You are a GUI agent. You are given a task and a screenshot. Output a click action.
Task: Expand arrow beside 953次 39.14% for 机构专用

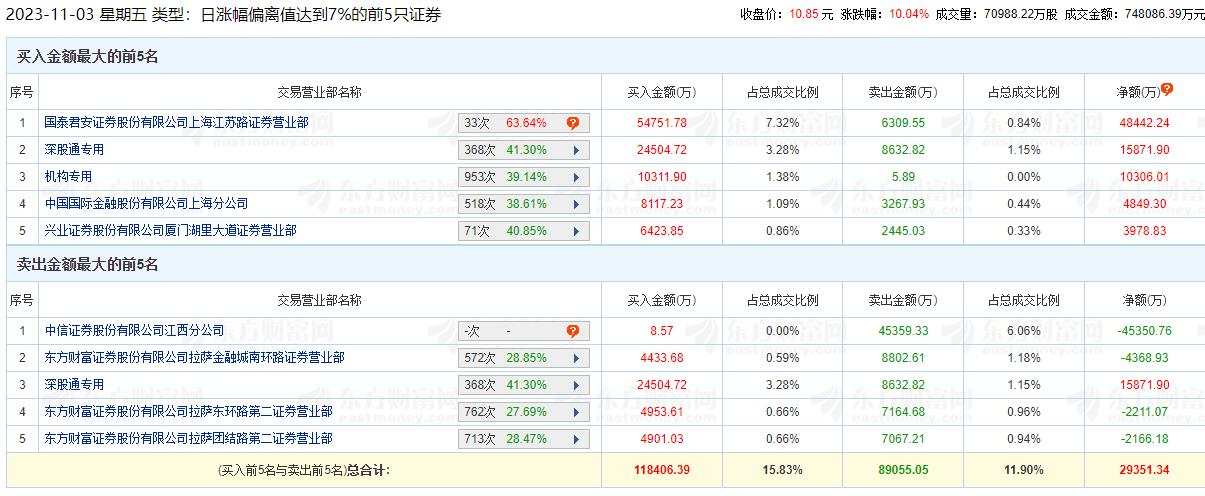[x=576, y=177]
